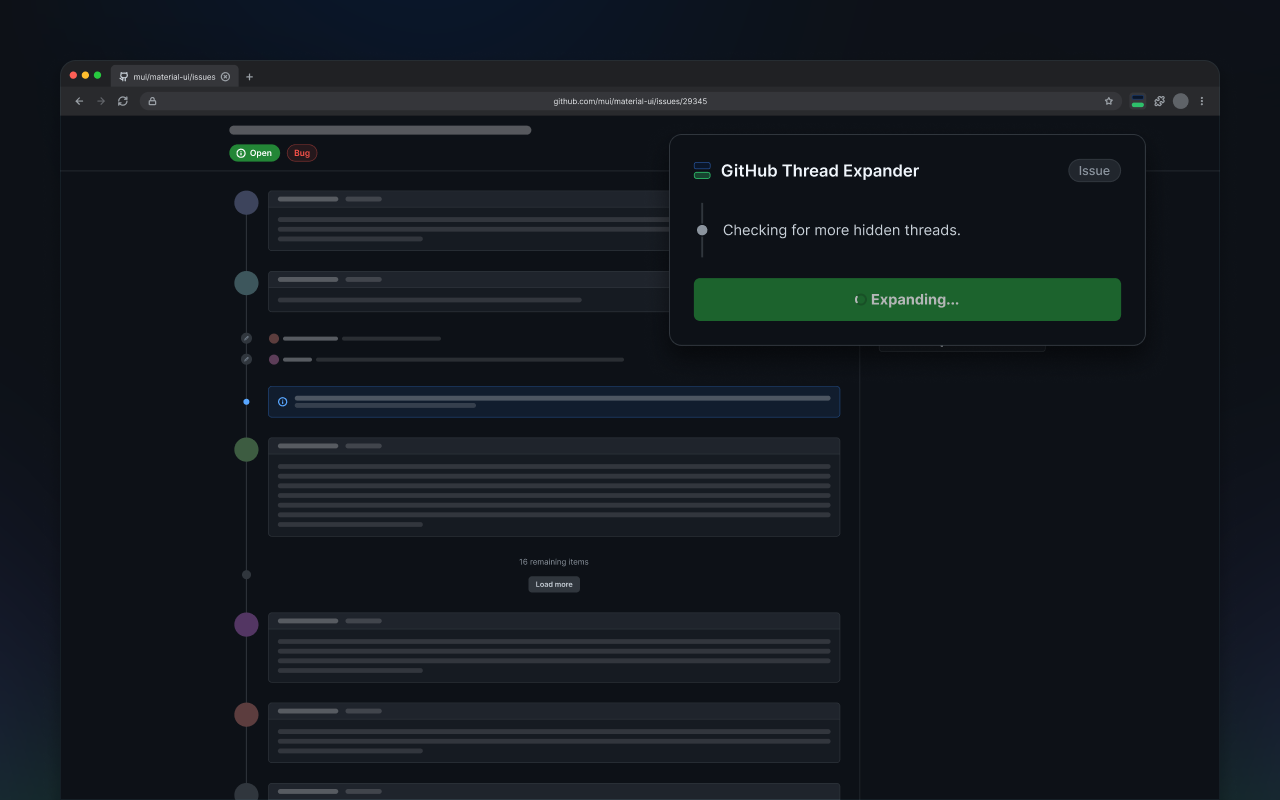Open the extensions puzzle icon

click(x=1160, y=101)
